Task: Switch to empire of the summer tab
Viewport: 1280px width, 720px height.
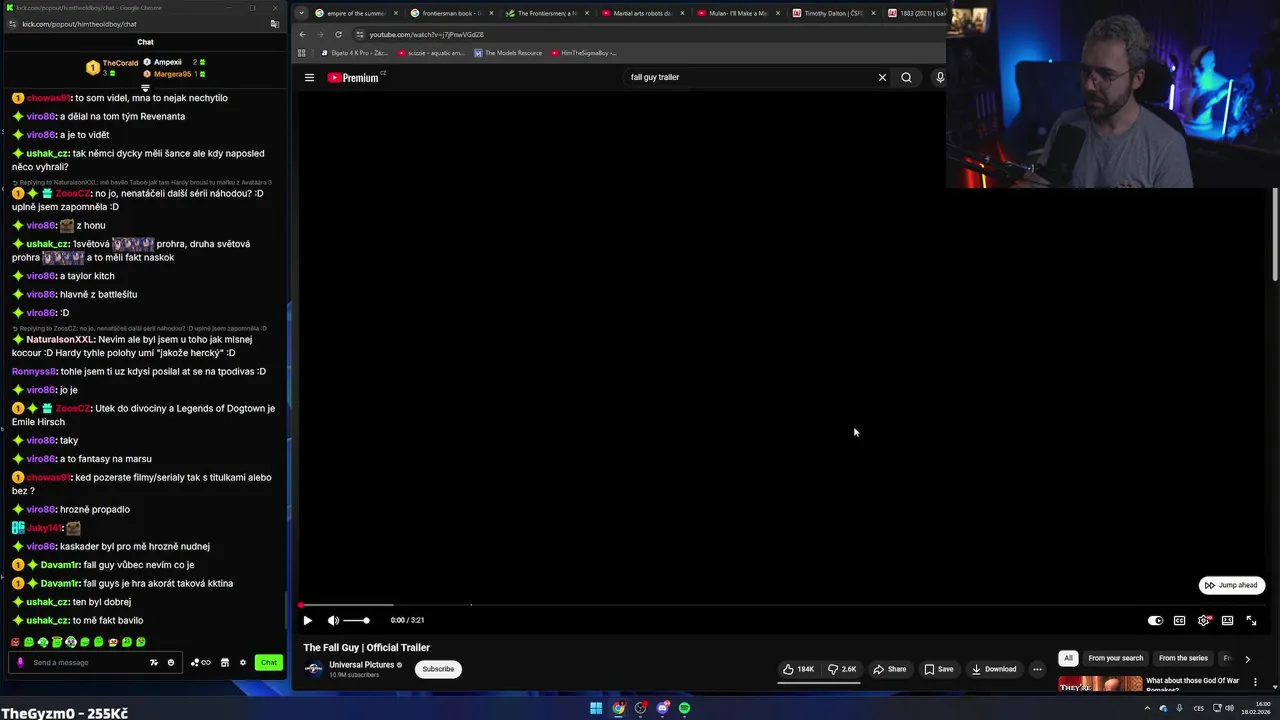Action: point(355,13)
